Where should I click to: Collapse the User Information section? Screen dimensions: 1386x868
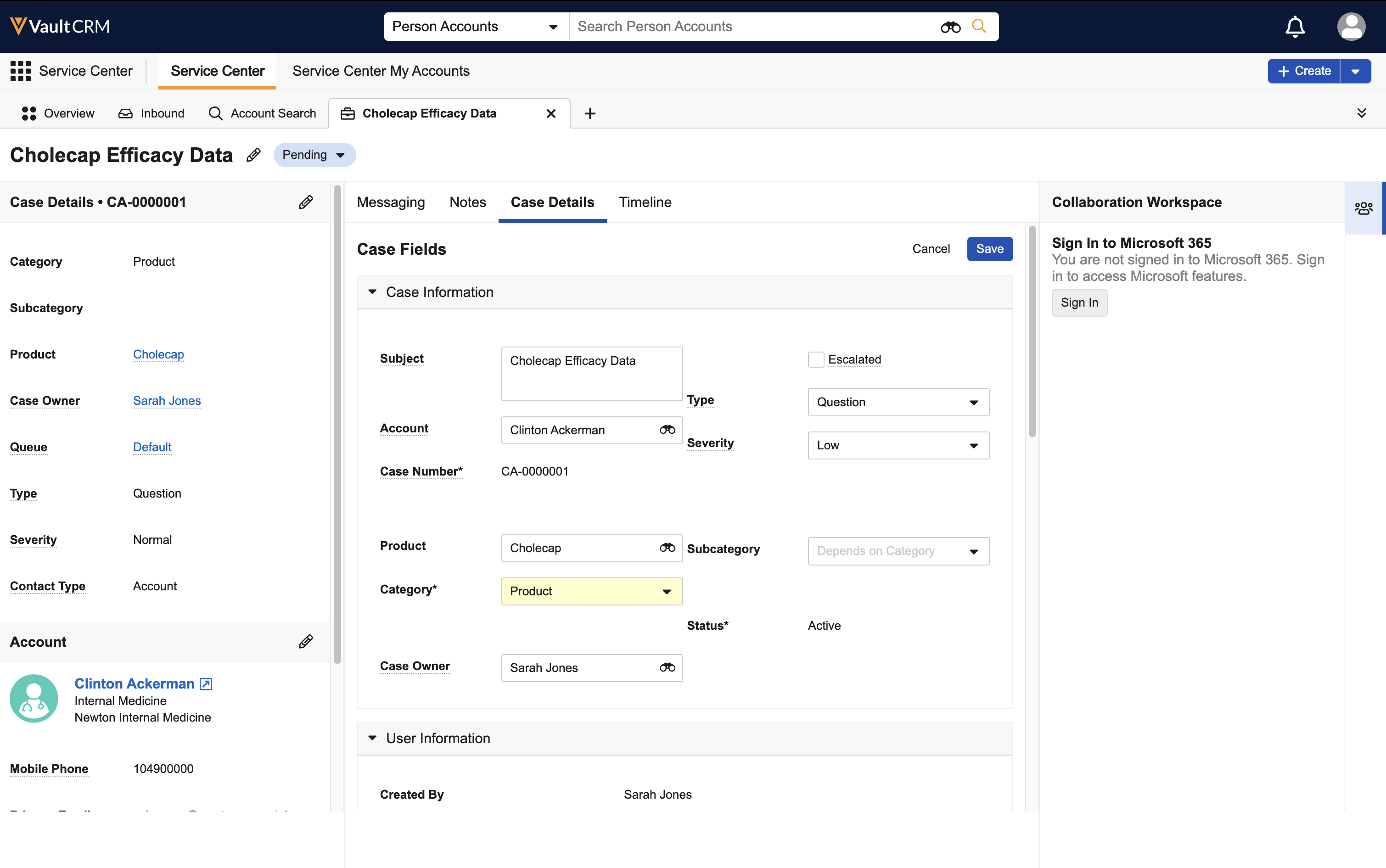tap(373, 738)
